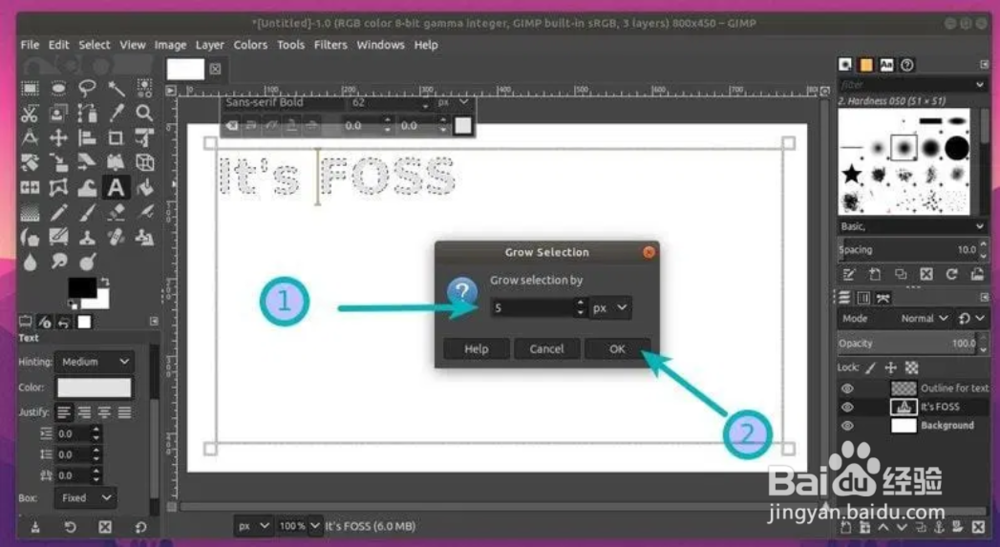This screenshot has height=547, width=1000.
Task: Select the Free Select lasso tool
Action: (87, 88)
